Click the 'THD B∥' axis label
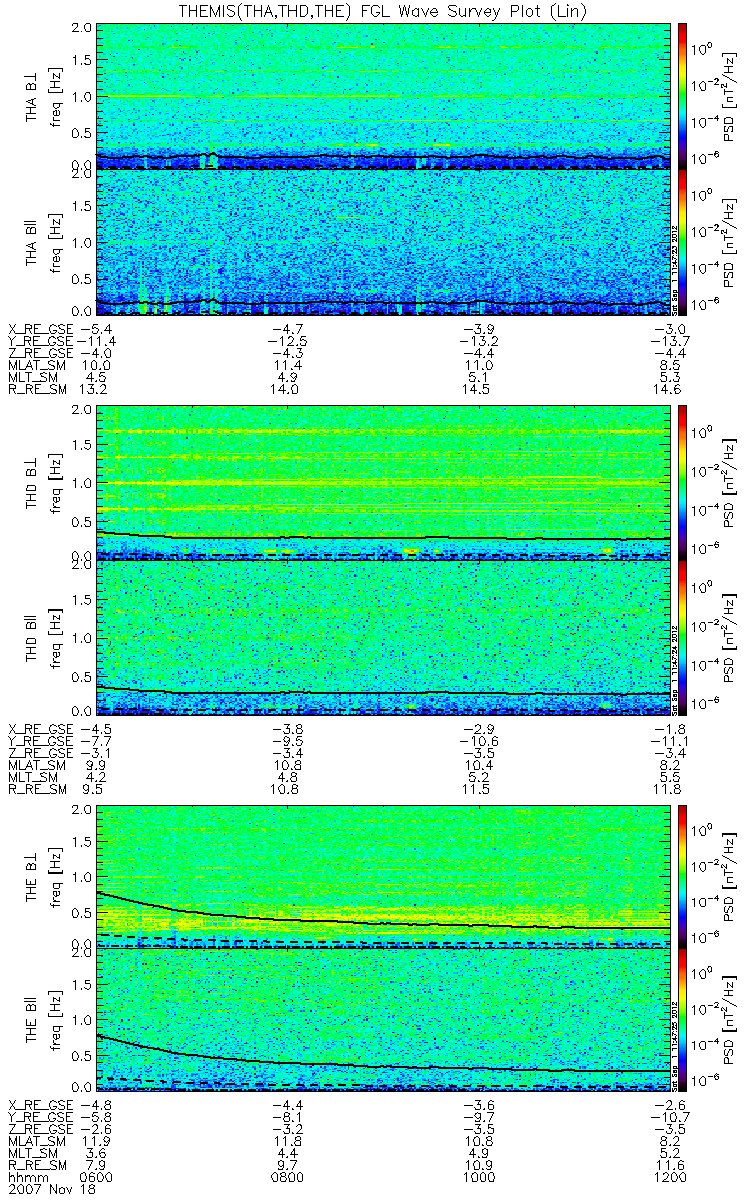Image resolution: width=750 pixels, height=1200 pixels. pyautogui.click(x=33, y=636)
